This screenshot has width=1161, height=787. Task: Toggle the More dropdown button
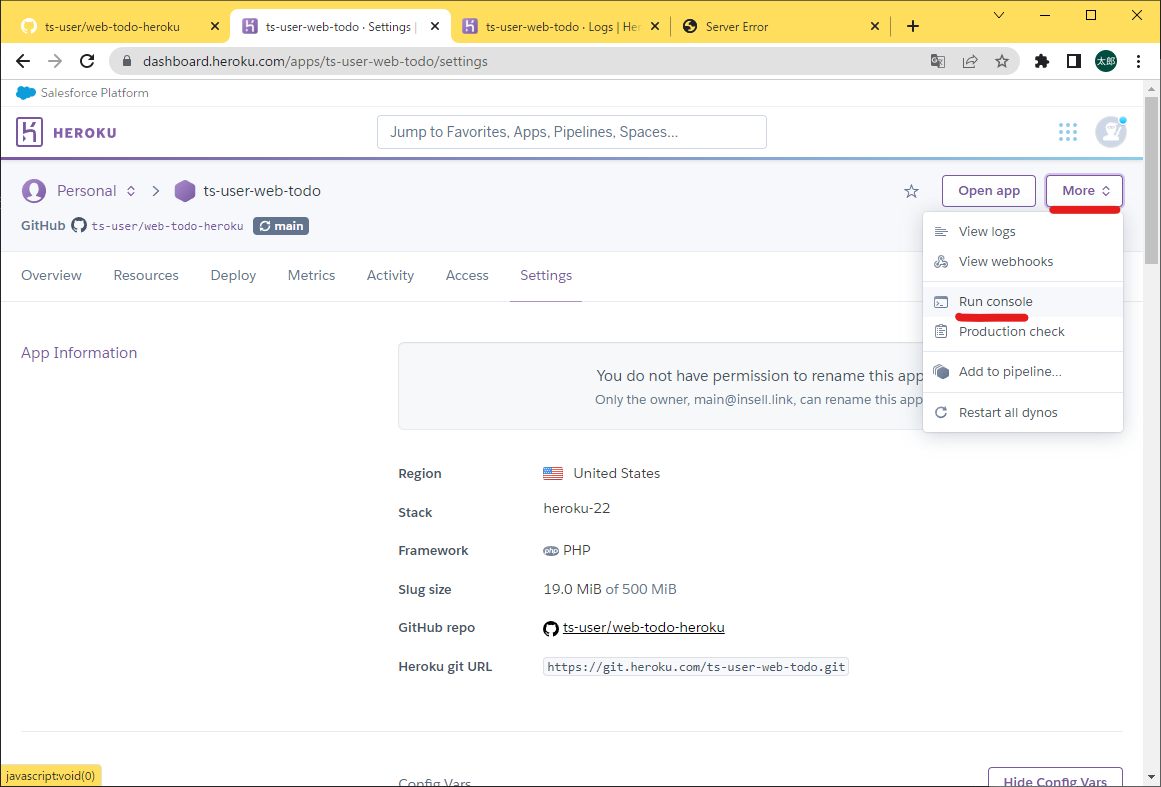click(x=1085, y=191)
